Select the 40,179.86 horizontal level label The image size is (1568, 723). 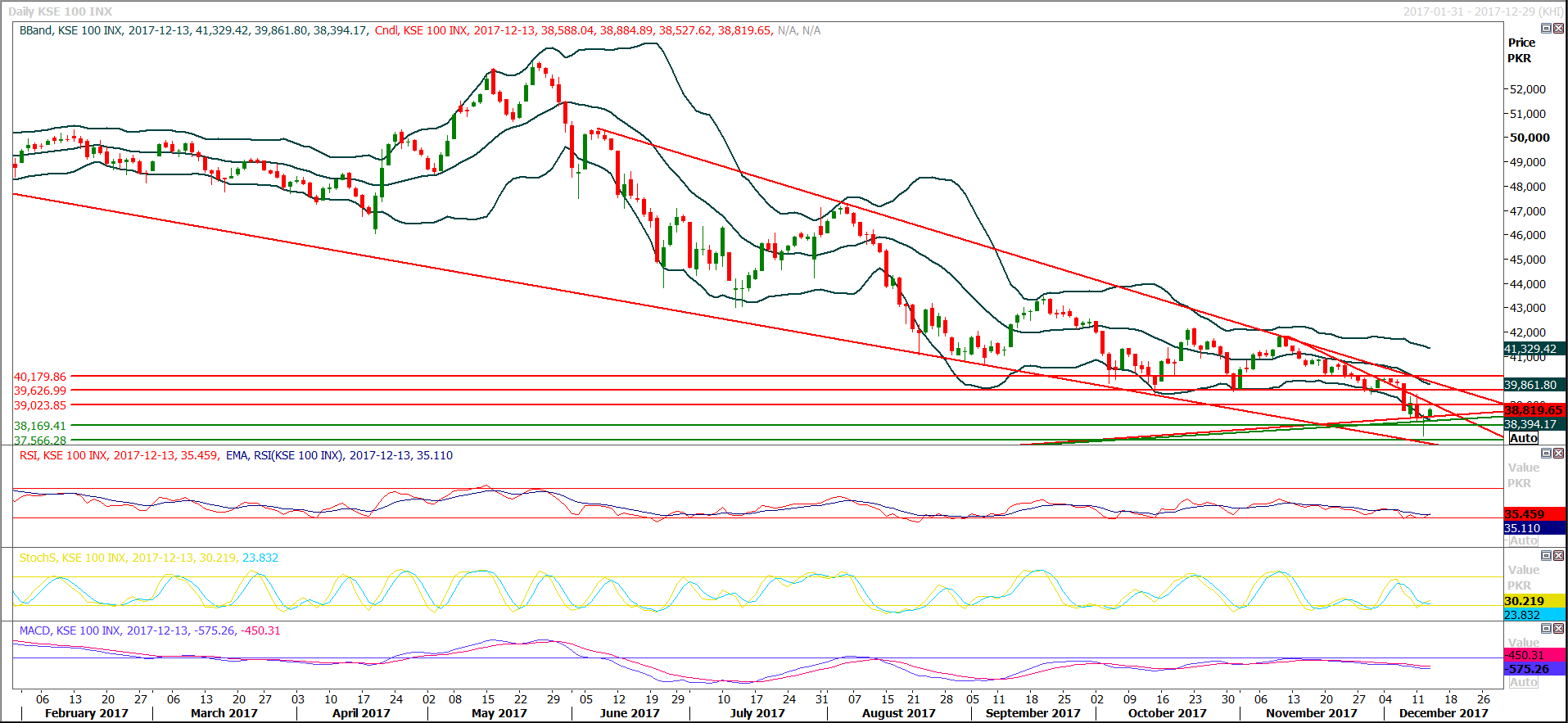coord(40,377)
